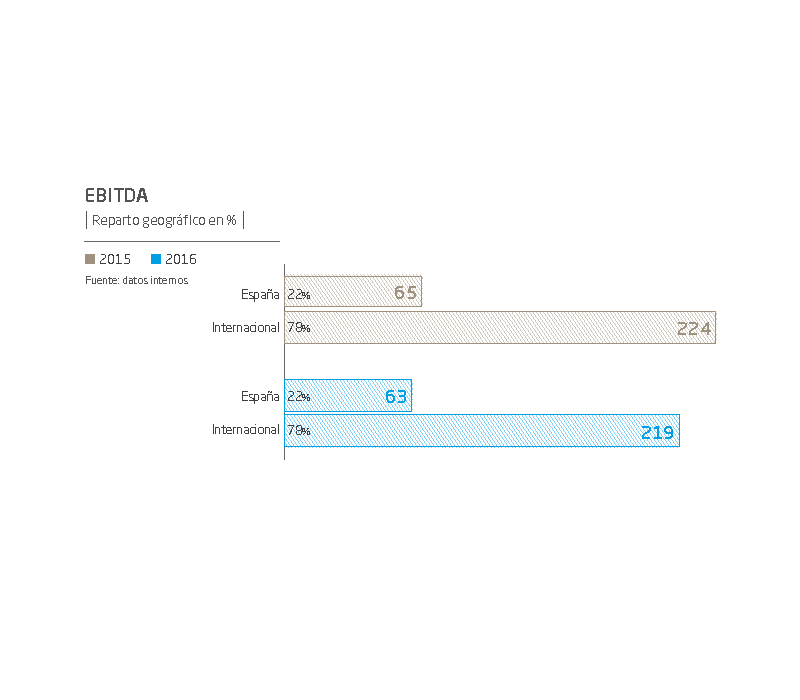Viewport: 800px width, 700px height.
Task: Select the 2015 Internacional bar
Action: (x=500, y=328)
